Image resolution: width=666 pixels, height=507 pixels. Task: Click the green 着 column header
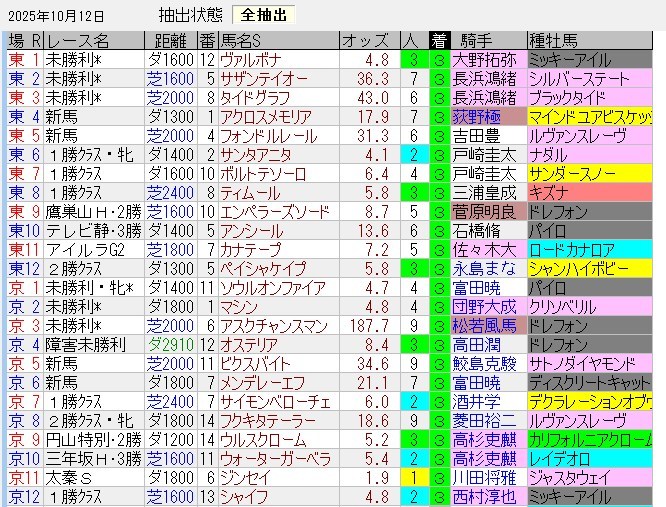[x=439, y=41]
